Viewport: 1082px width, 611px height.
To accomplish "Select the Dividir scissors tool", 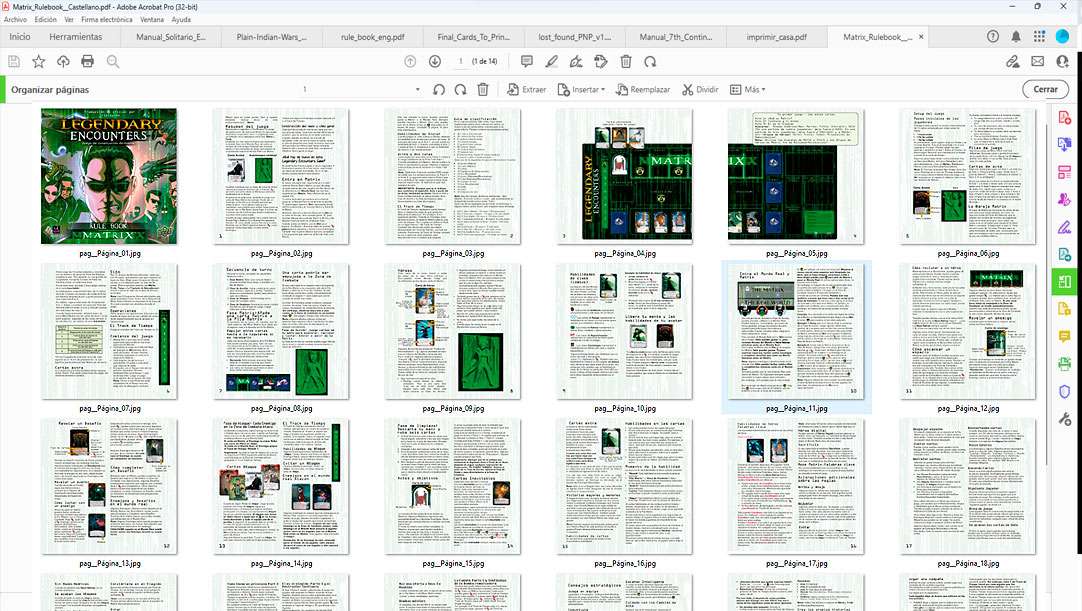I will tap(700, 89).
